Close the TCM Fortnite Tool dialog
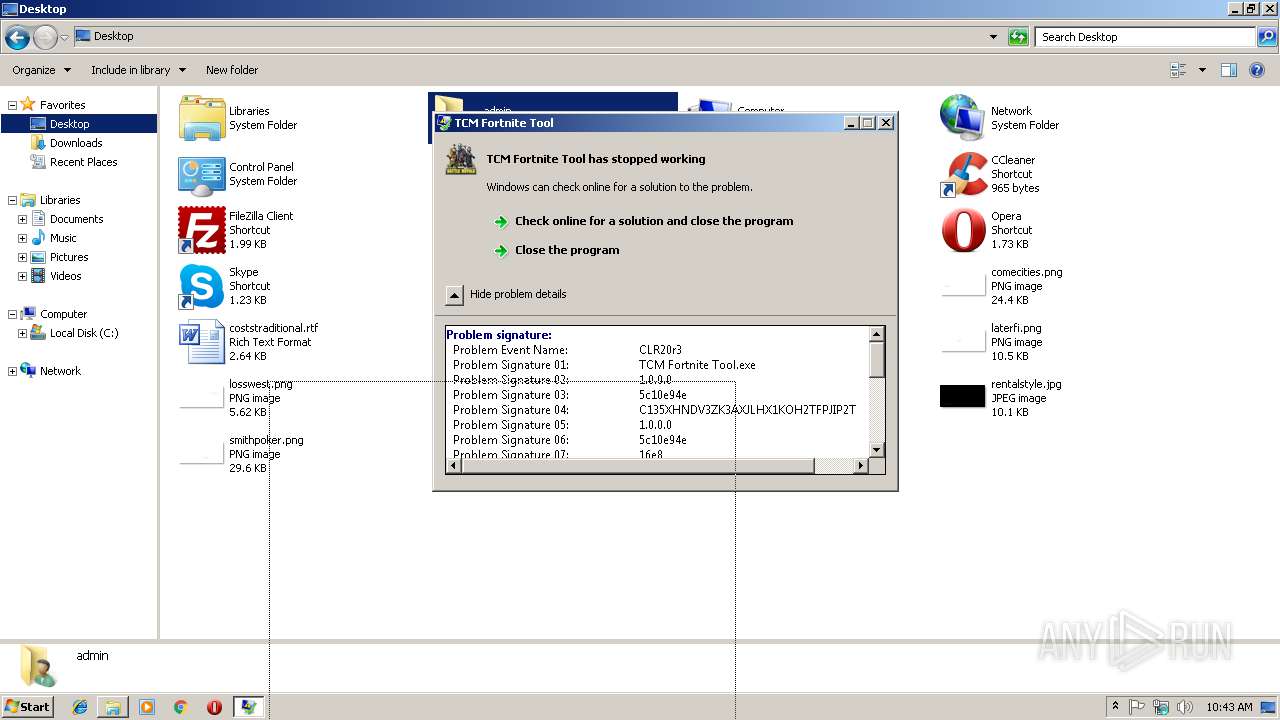1280x720 pixels. pyautogui.click(x=886, y=123)
